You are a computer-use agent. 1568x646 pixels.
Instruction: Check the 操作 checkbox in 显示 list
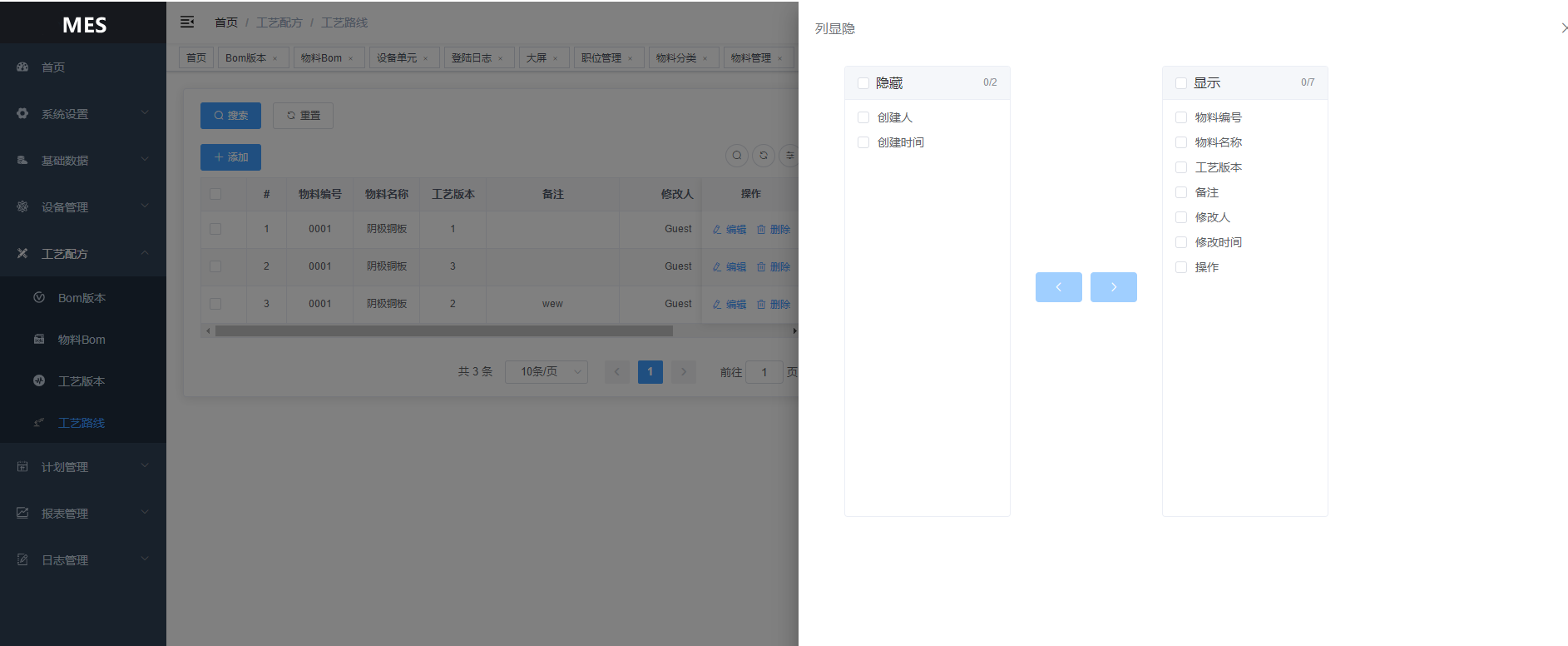(1181, 267)
